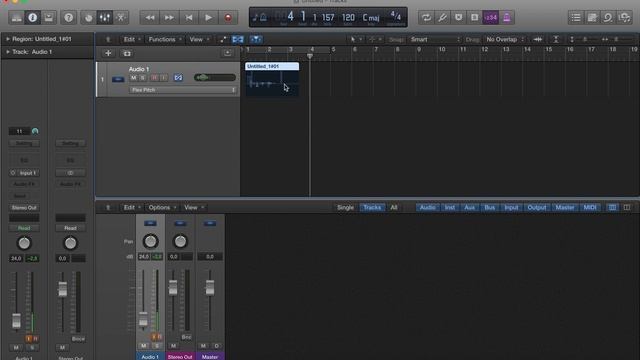Viewport: 640px width, 360px height.
Task: Click the Duplicate Track button
Action: pos(127,53)
